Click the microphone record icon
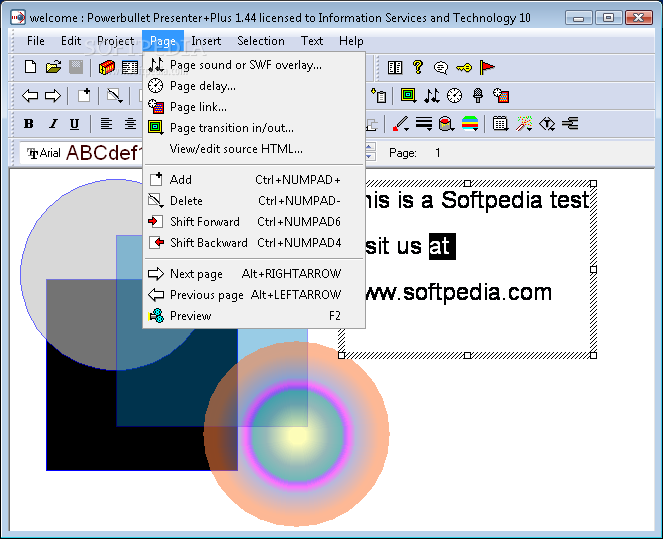 coord(478,96)
